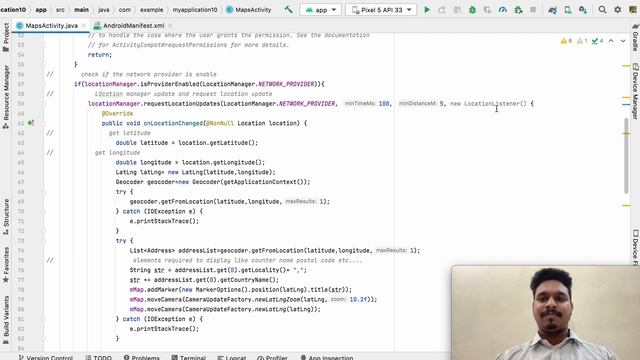Click the green typo check count indicator
The image size is (640, 360).
pos(598,41)
